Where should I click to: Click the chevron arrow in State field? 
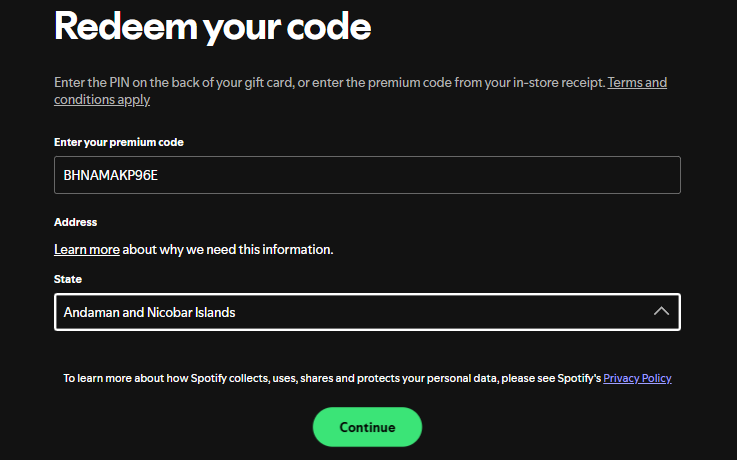tap(660, 312)
